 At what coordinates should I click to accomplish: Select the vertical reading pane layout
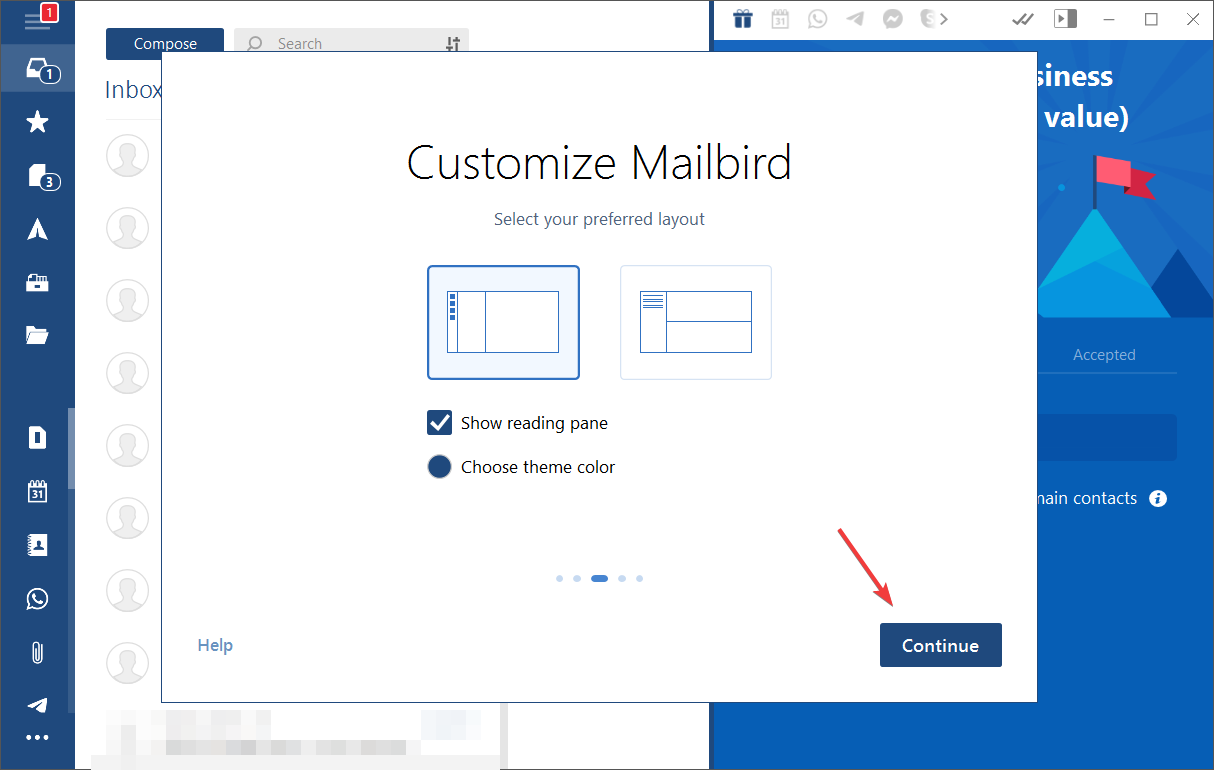503,322
